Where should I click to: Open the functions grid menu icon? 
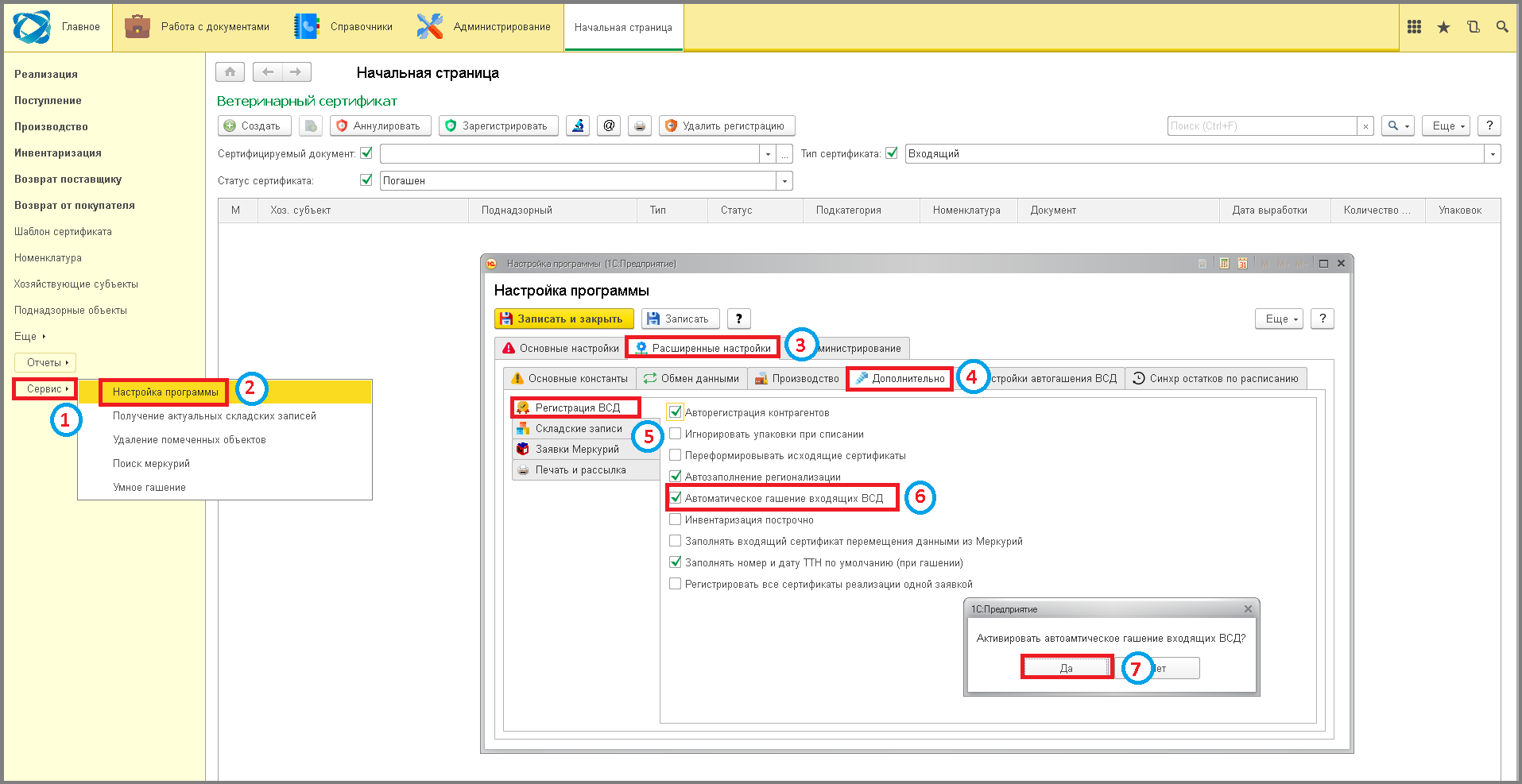tap(1414, 27)
